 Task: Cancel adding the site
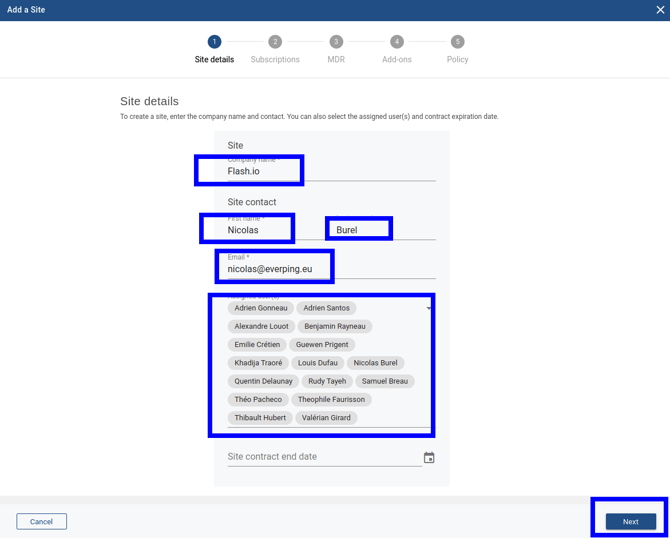(x=41, y=521)
